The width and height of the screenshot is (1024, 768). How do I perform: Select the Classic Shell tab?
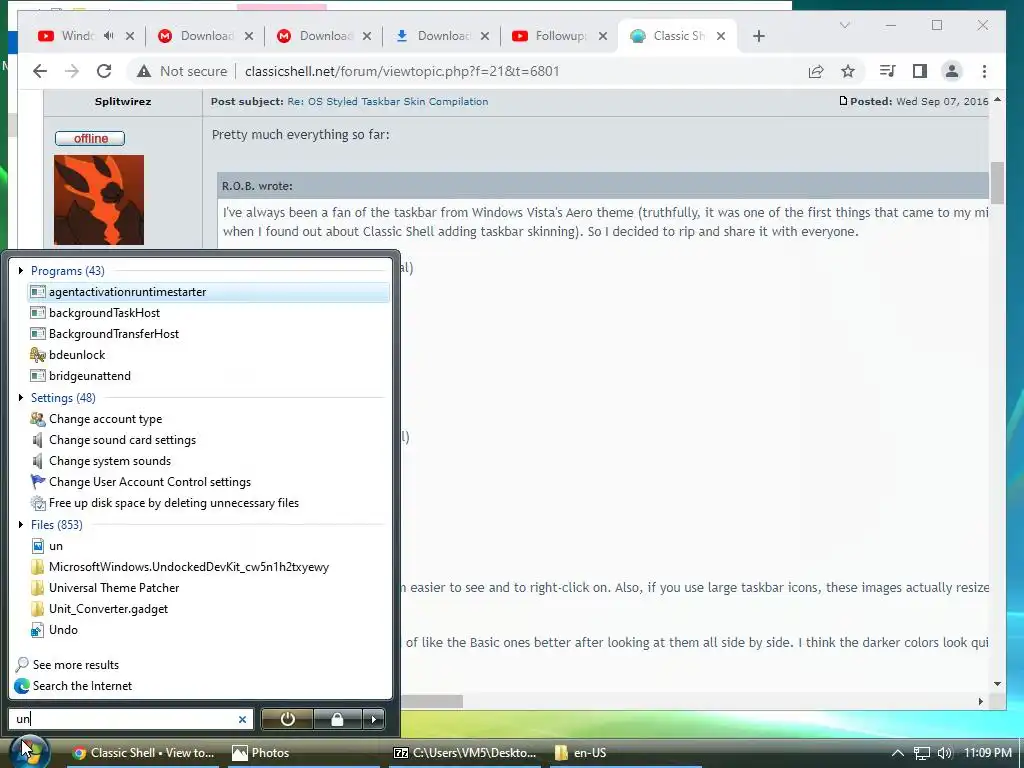[678, 36]
